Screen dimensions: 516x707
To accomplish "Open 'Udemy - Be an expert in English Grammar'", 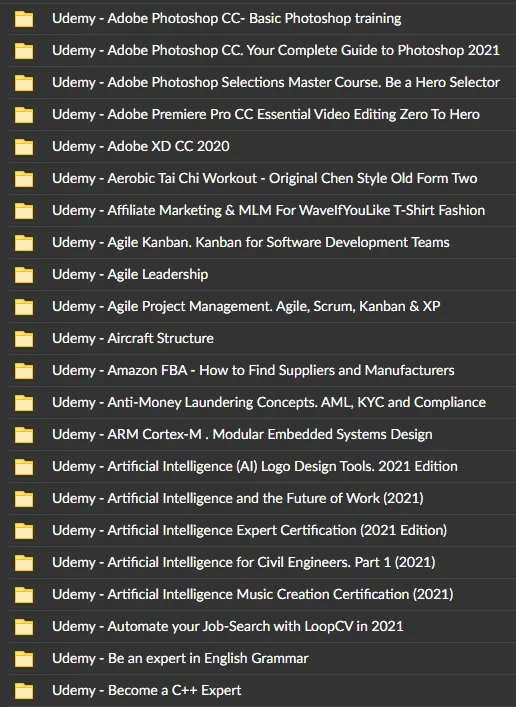I will click(180, 658).
